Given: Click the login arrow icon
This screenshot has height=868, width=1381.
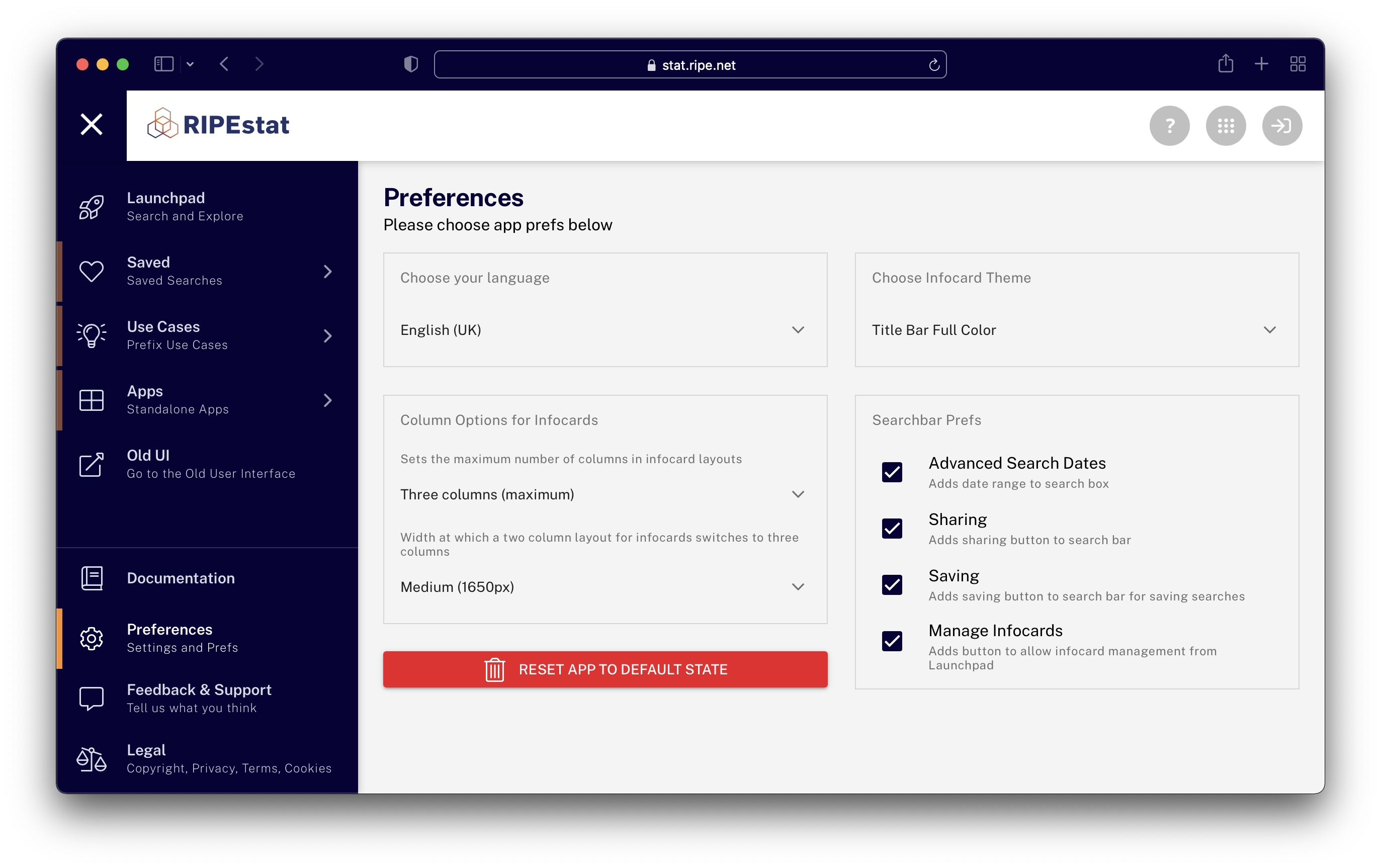Looking at the screenshot, I should 1281,126.
